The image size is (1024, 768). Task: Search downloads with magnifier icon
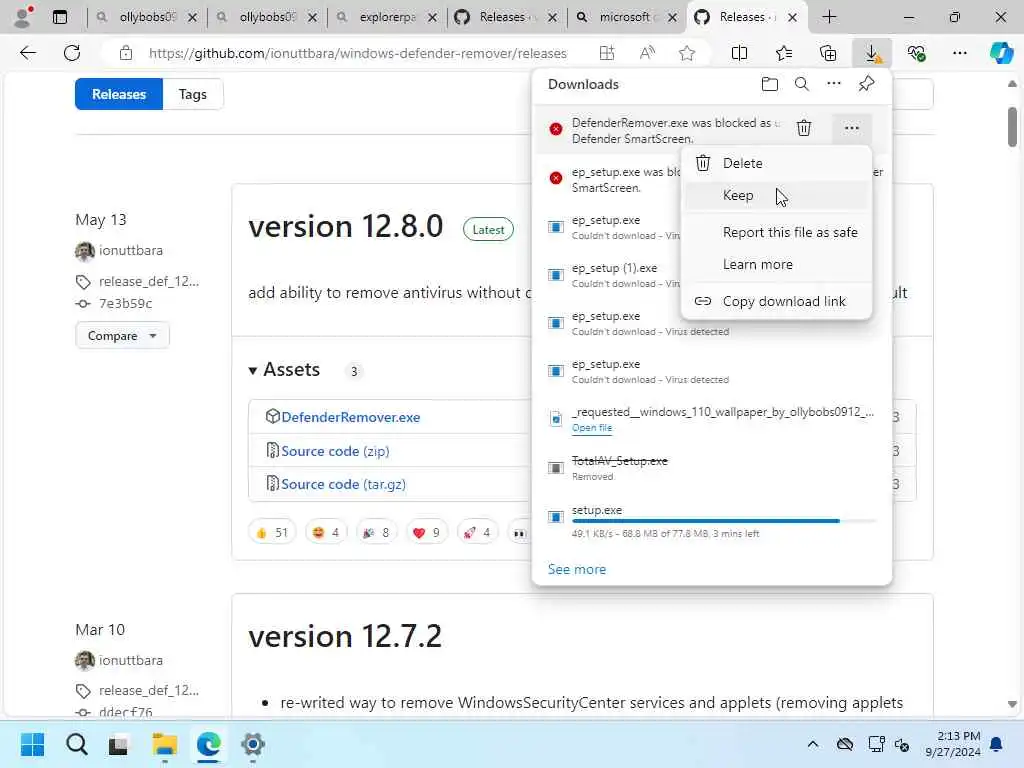pyautogui.click(x=801, y=84)
